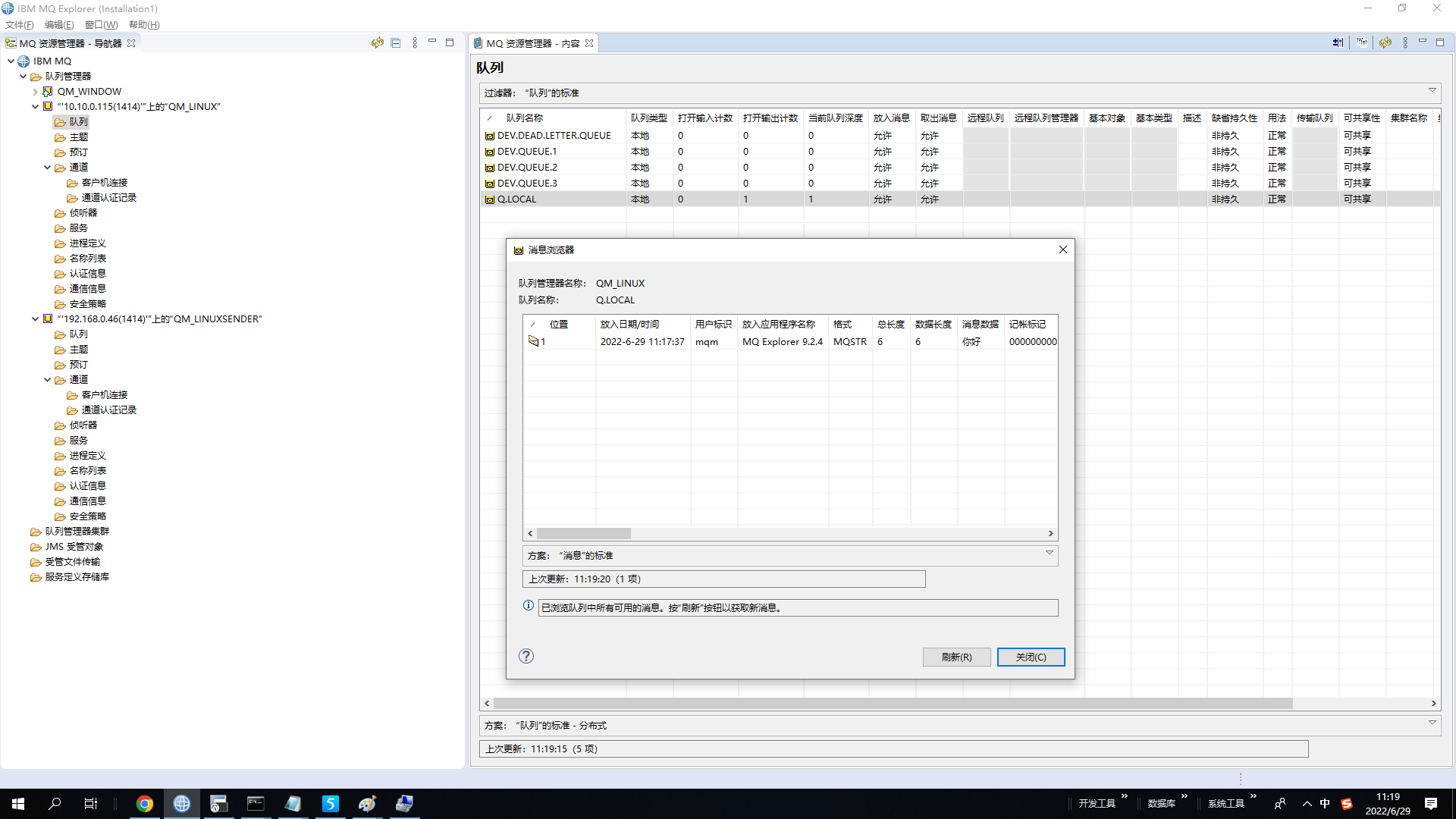This screenshot has height=819, width=1456.
Task: Collapse the IBM MQ root node
Action: click(11, 61)
